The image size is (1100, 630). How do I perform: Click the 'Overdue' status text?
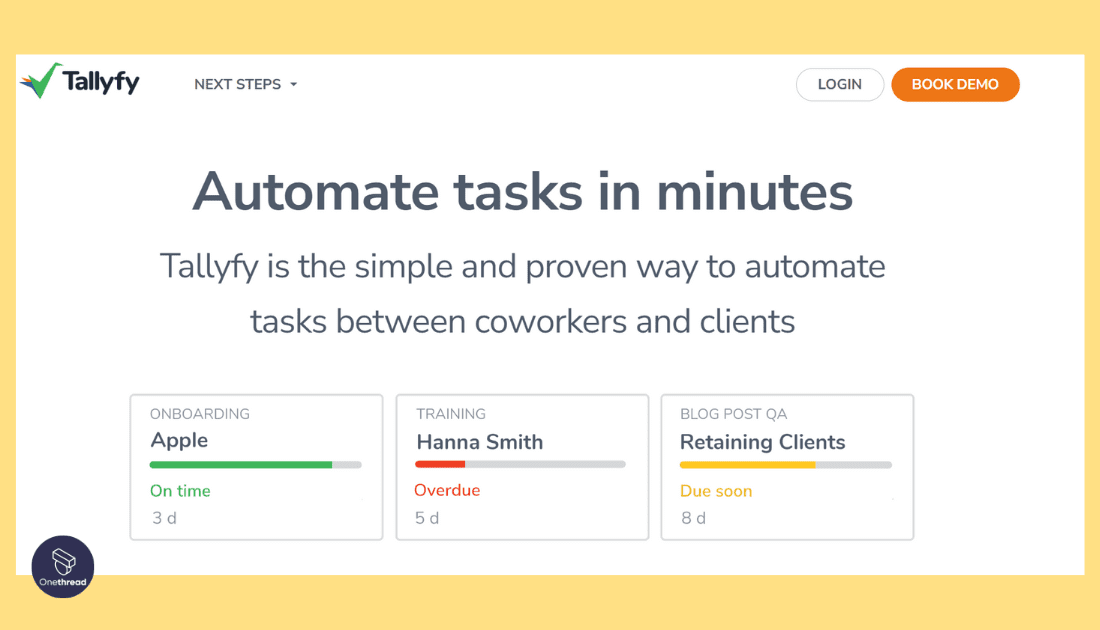[447, 489]
